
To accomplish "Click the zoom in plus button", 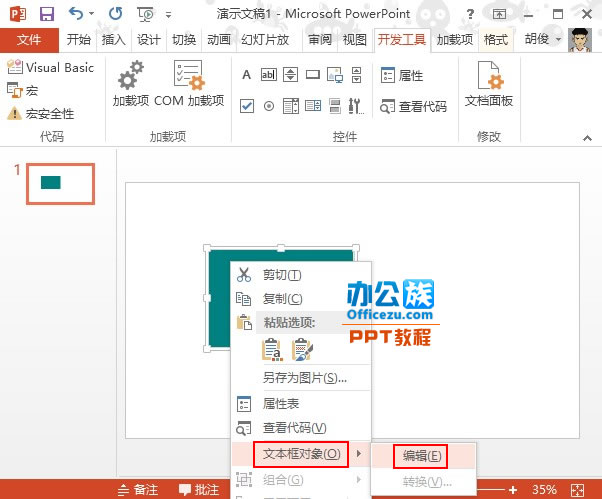I will (x=513, y=489).
